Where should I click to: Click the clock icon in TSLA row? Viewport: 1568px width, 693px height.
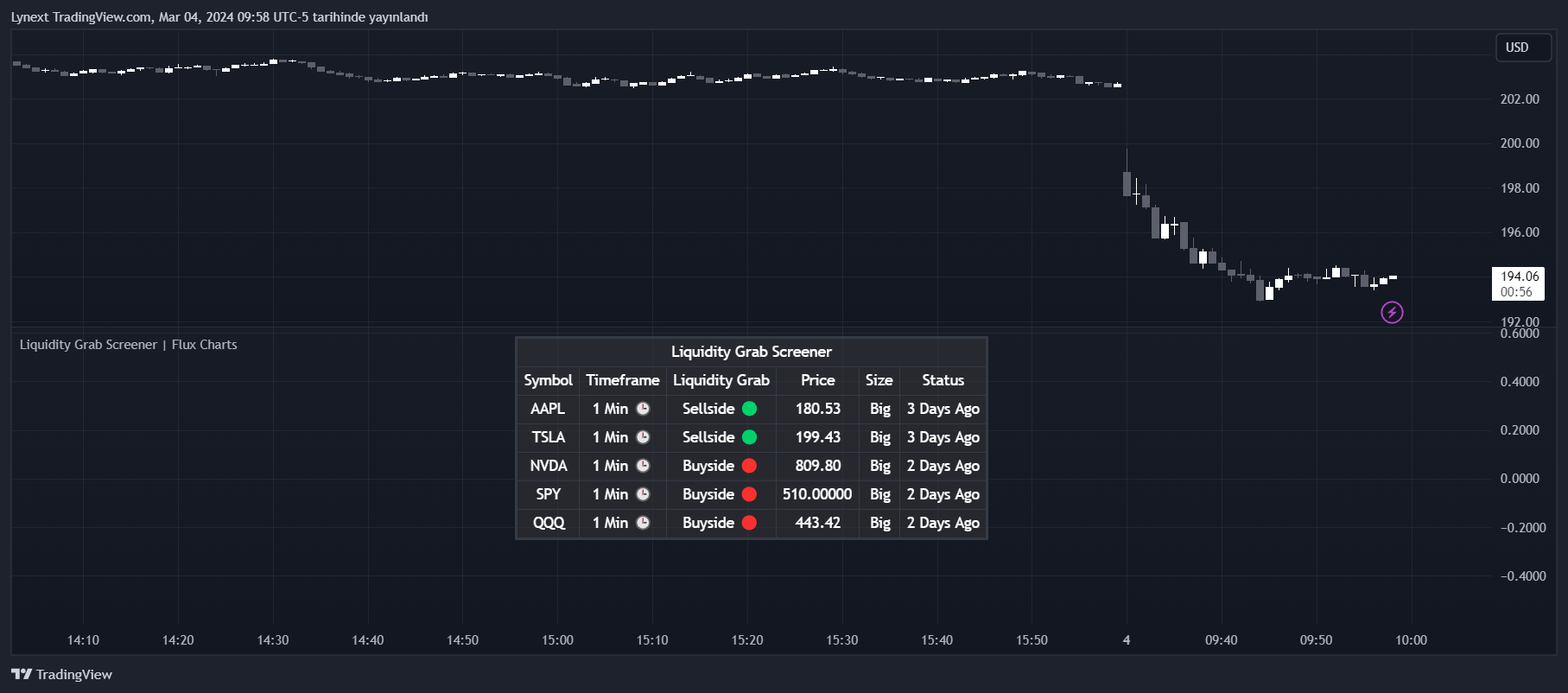[x=643, y=437]
